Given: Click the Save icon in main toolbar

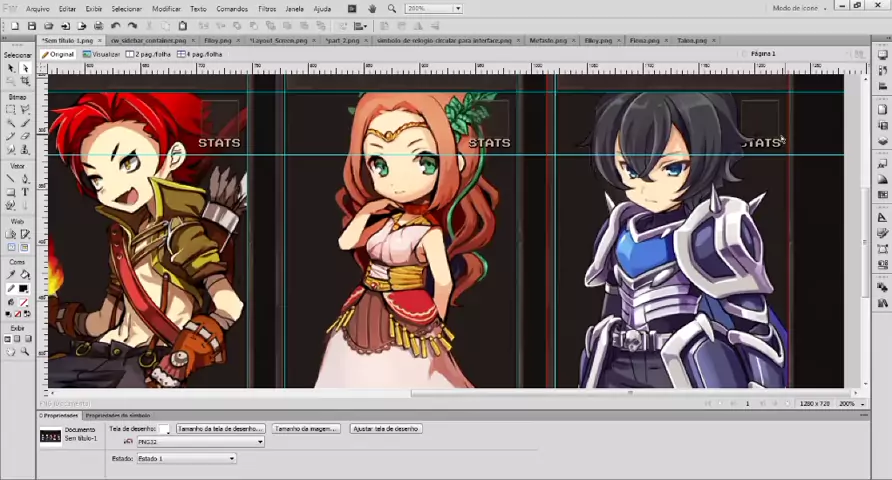Looking at the screenshot, I should [x=32, y=26].
